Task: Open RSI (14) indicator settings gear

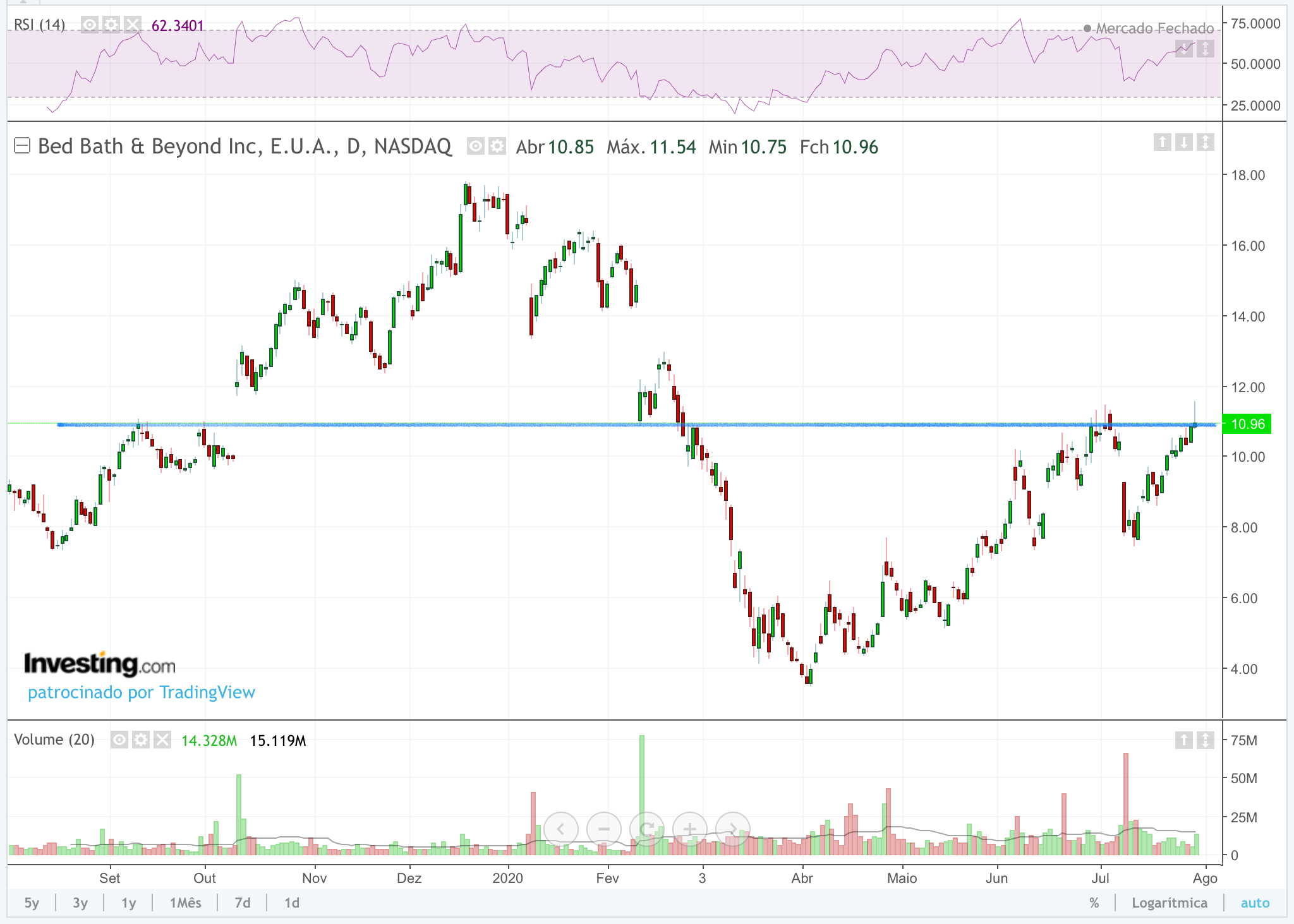Action: tap(111, 25)
